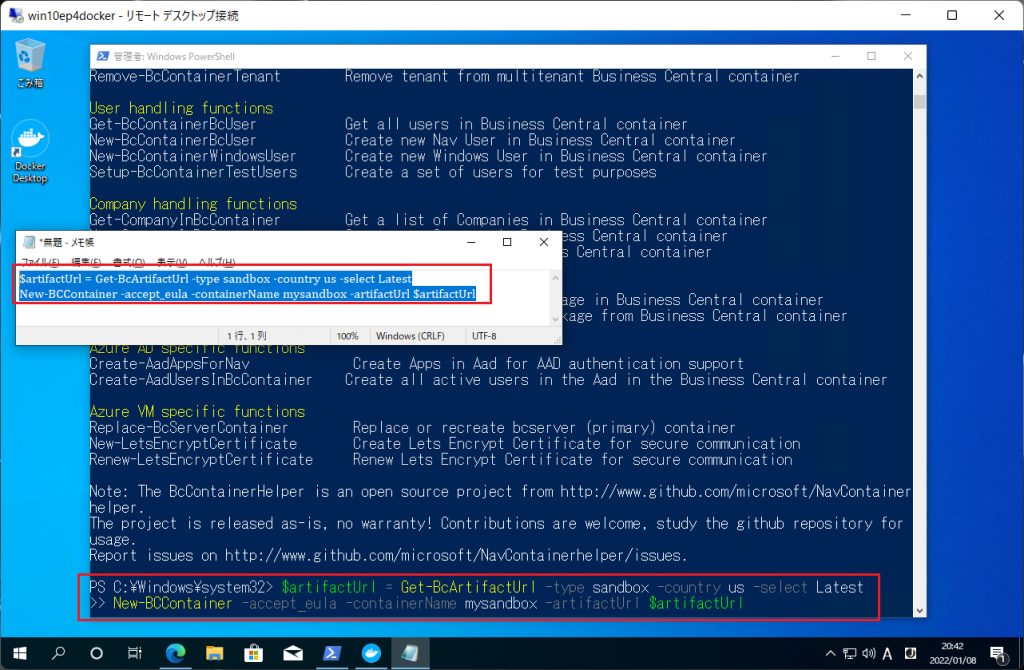Click the PowerShell window title icon
This screenshot has width=1024, height=670.
tap(103, 56)
